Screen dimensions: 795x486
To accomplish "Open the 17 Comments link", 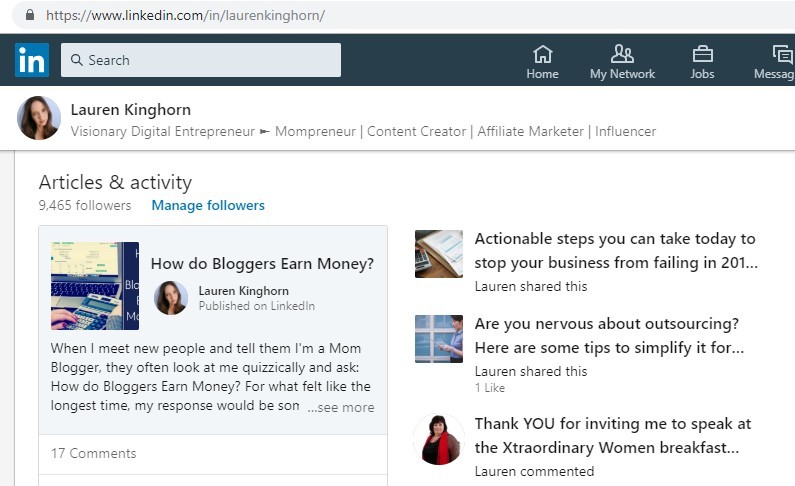I will click(93, 453).
